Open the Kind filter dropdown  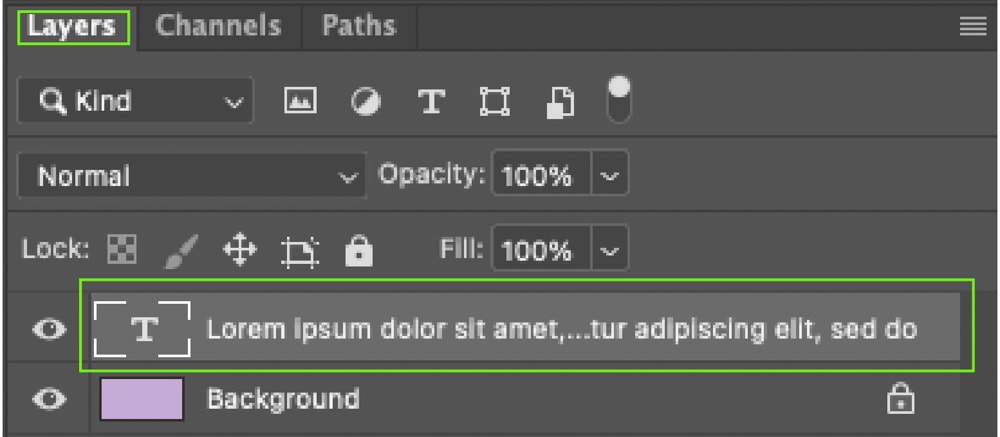tap(135, 101)
